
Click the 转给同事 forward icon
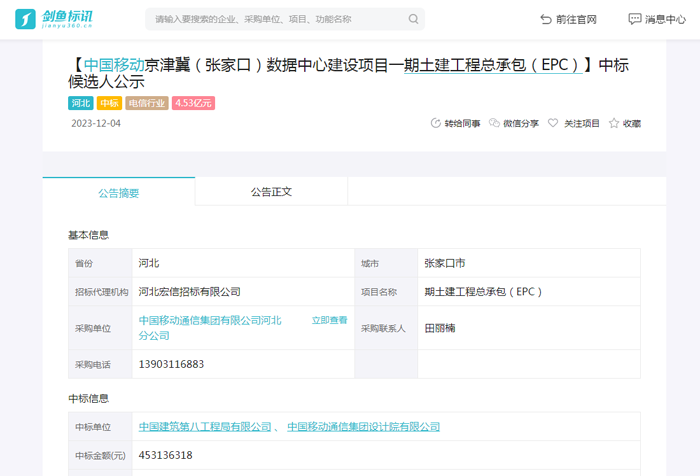pos(435,123)
